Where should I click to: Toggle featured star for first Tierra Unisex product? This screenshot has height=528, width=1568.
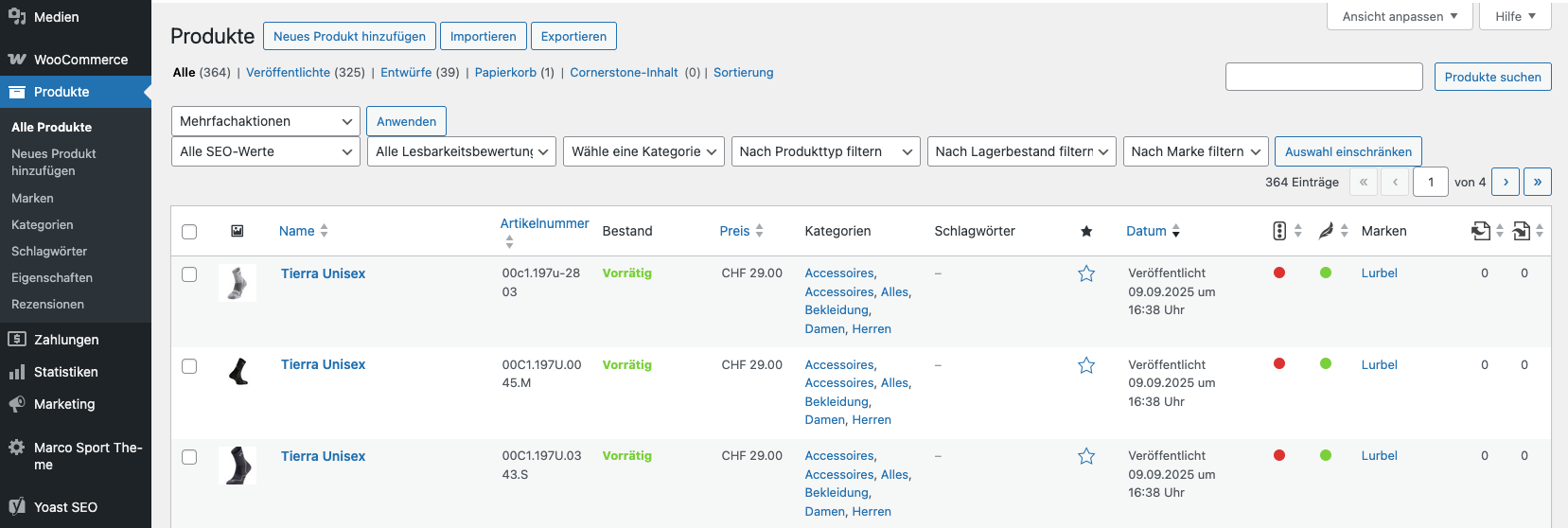(x=1086, y=273)
